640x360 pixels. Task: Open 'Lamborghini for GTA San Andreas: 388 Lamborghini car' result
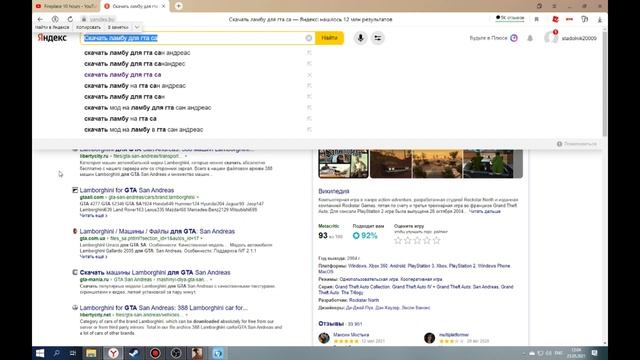(164, 308)
